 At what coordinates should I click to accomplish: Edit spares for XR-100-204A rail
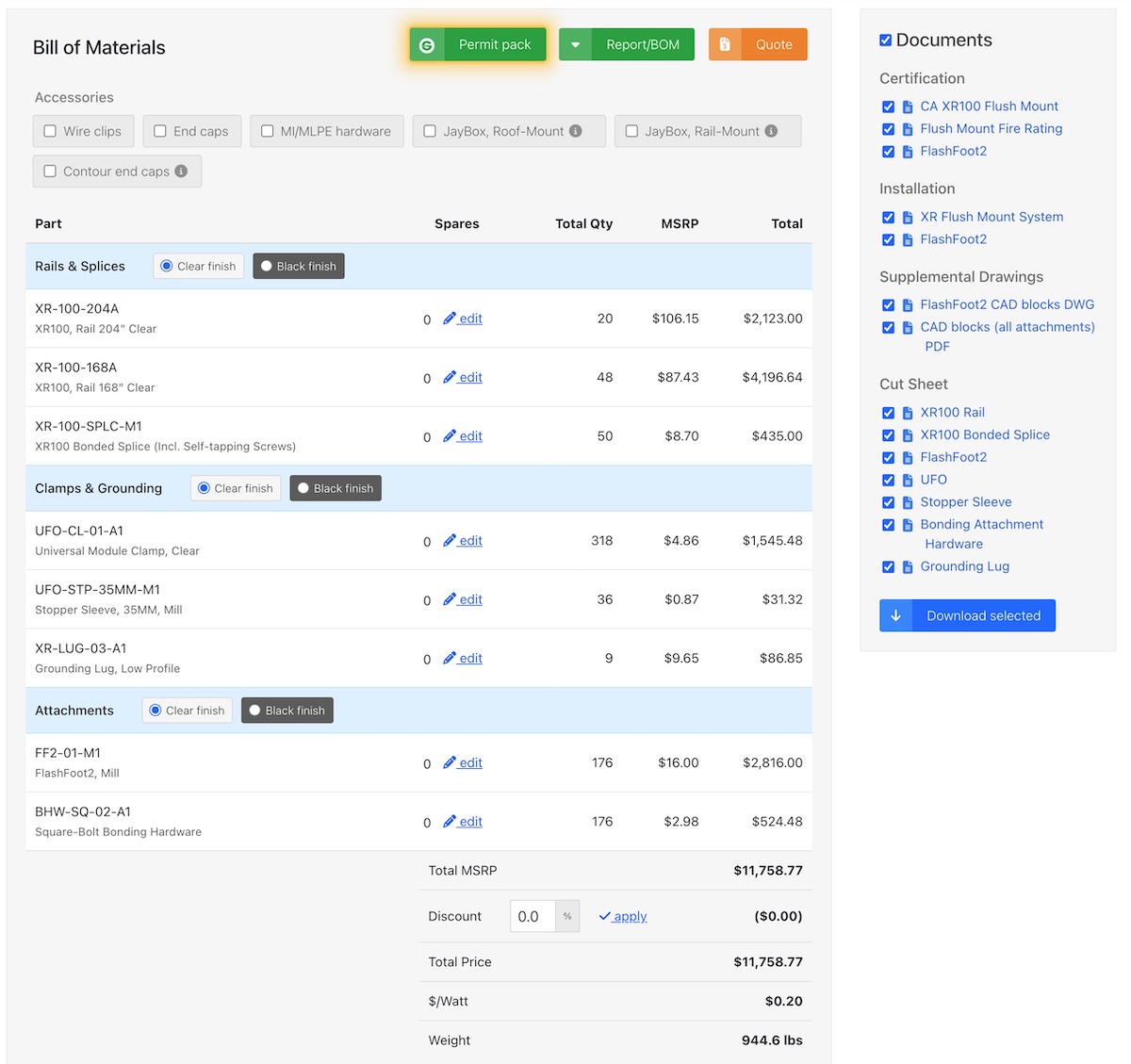pos(463,319)
